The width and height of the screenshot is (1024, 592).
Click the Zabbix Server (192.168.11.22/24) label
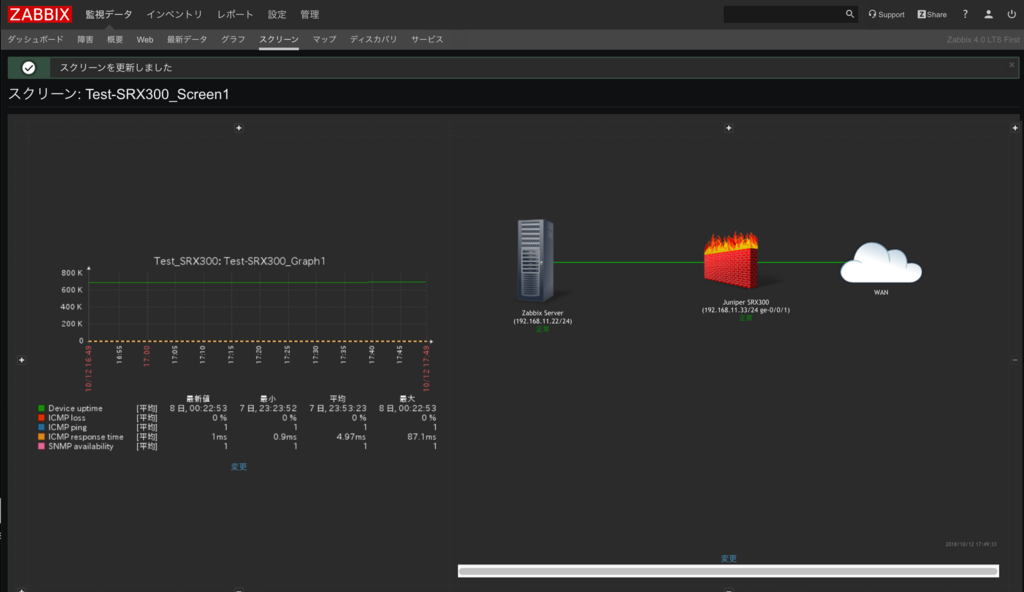pyautogui.click(x=543, y=317)
